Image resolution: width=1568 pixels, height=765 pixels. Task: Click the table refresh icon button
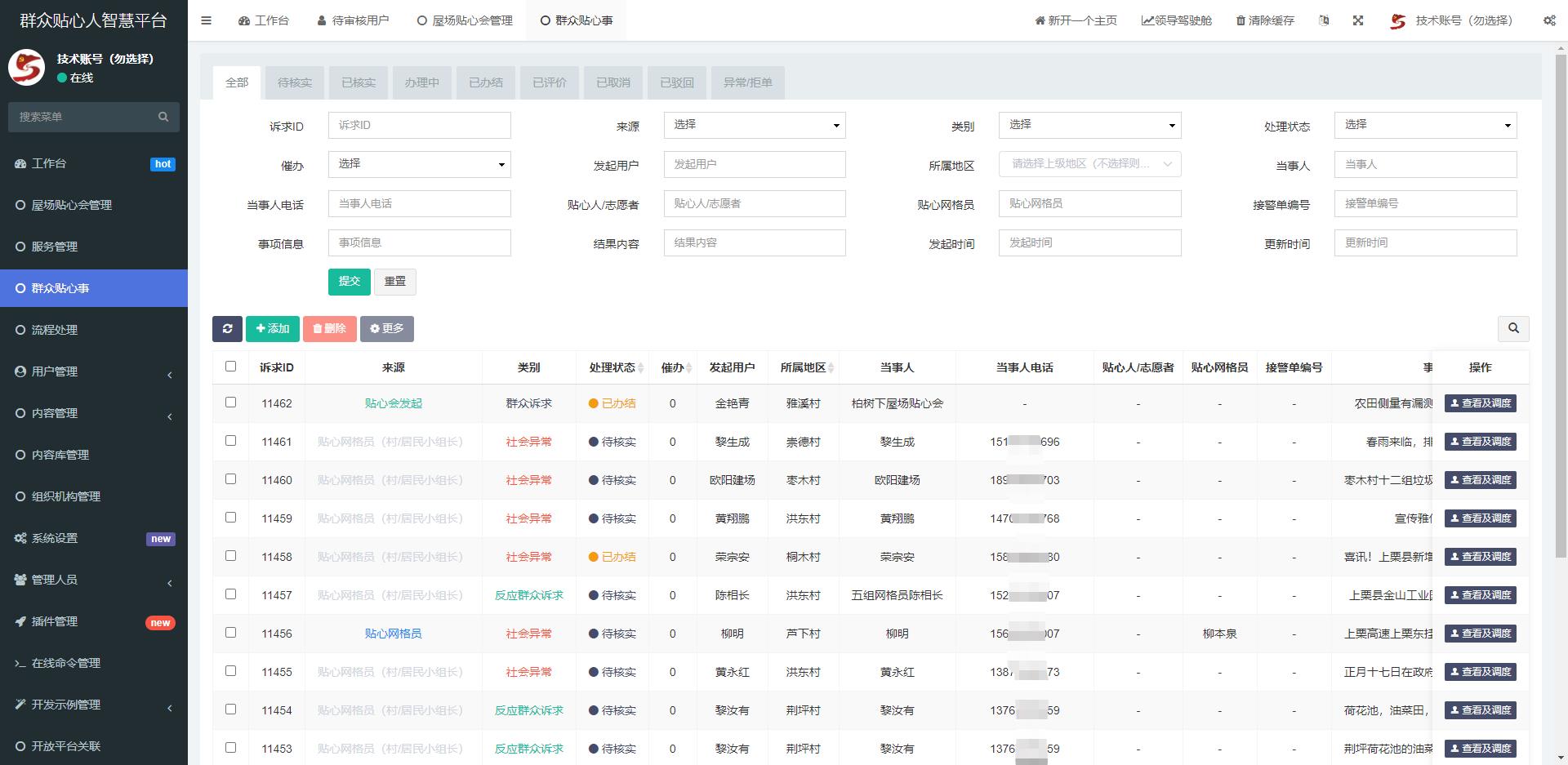click(227, 328)
